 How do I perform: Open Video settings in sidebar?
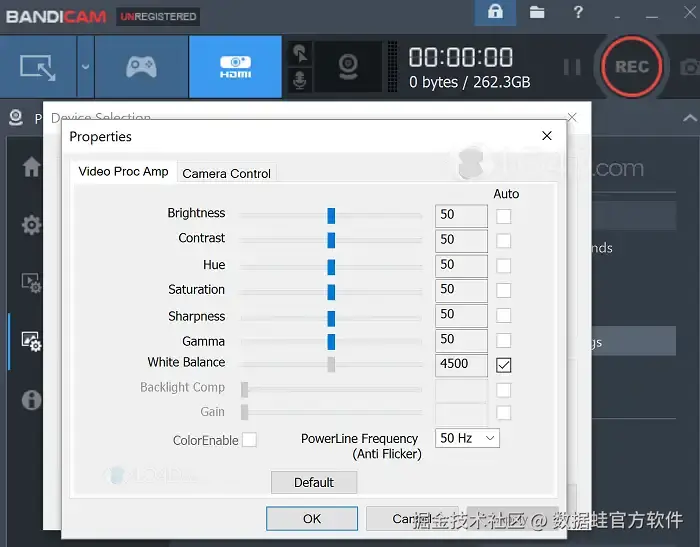(31, 283)
